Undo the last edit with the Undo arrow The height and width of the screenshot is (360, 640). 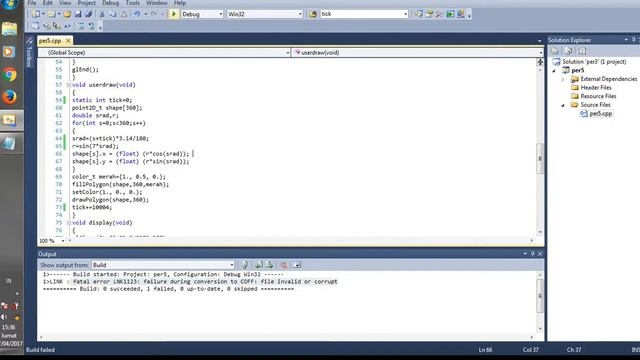pos(137,14)
